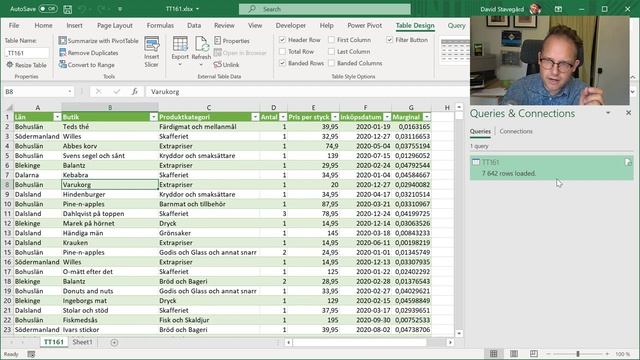
Task: Select cell containing Hindenburger
Action: 110,194
